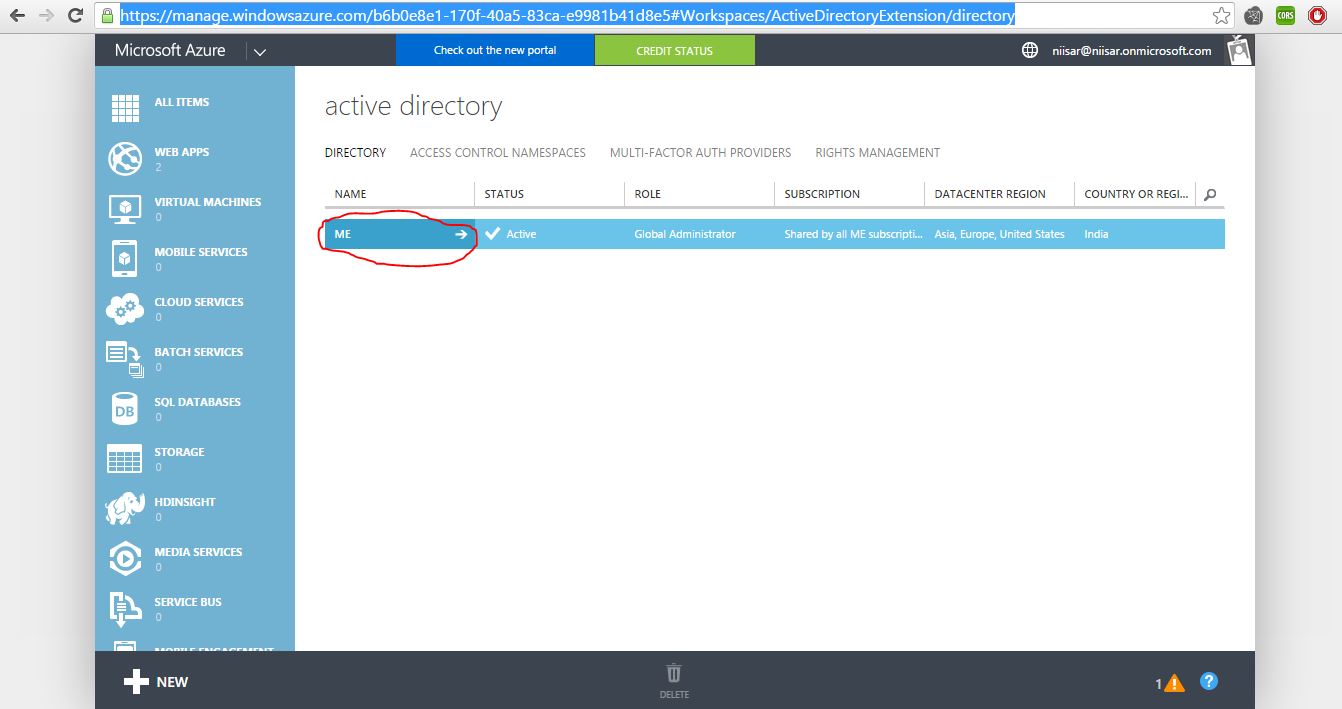
Task: Sort by the Datacenter Region column header
Action: click(999, 194)
